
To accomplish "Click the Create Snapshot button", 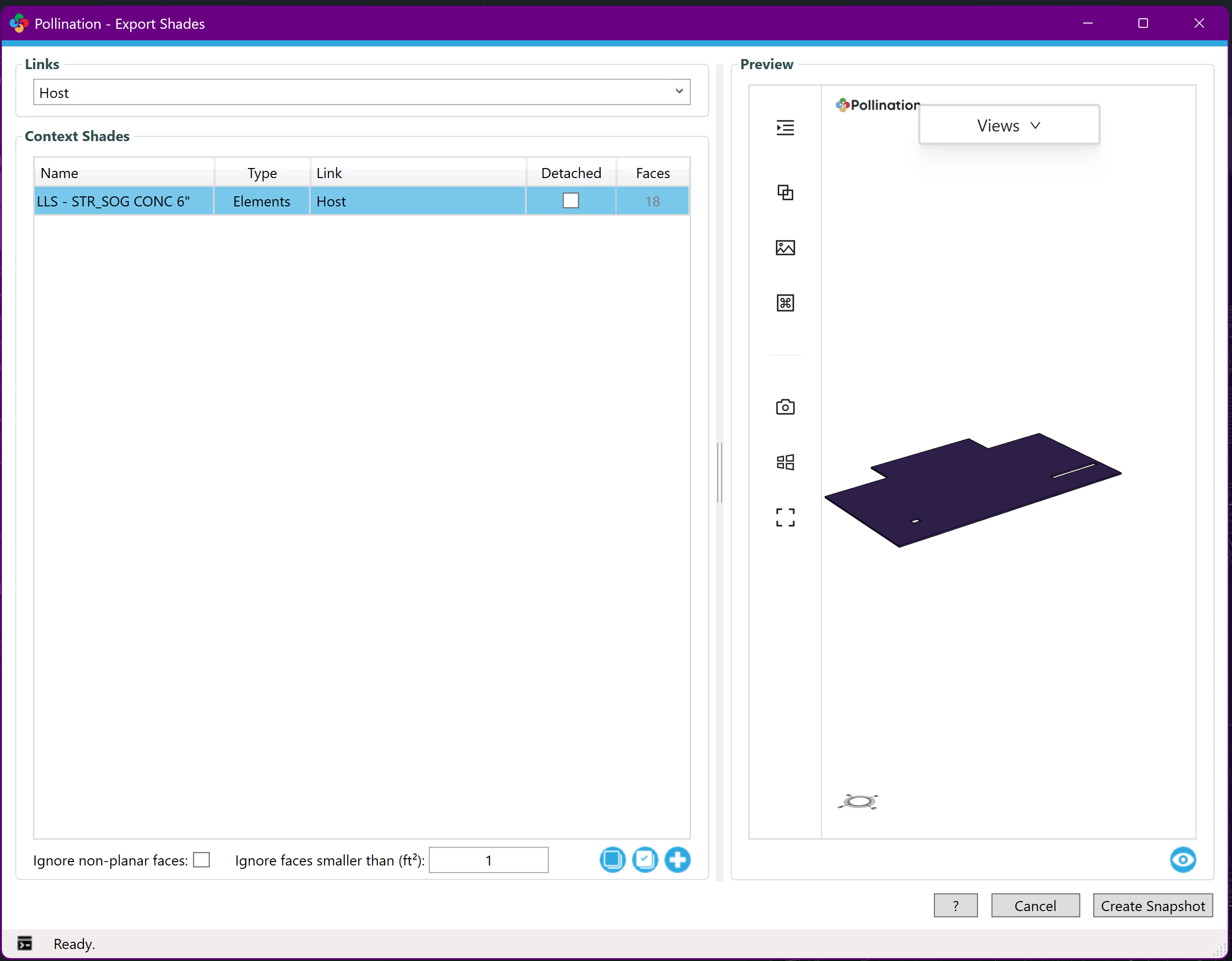I will (x=1152, y=905).
